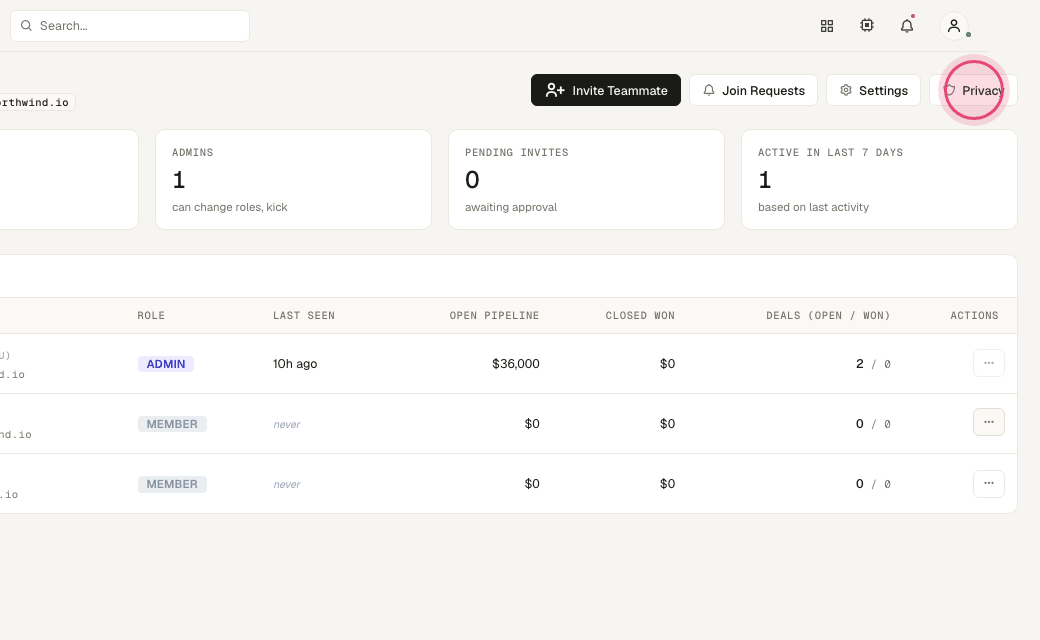Select the OPEN PIPELINE column header

(494, 316)
